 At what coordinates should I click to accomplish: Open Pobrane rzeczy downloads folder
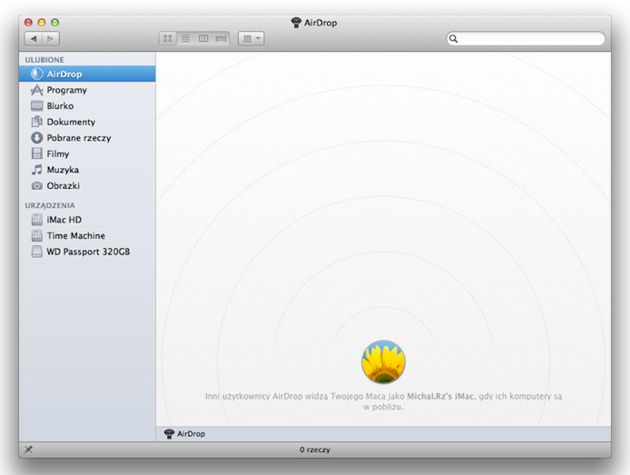87,138
